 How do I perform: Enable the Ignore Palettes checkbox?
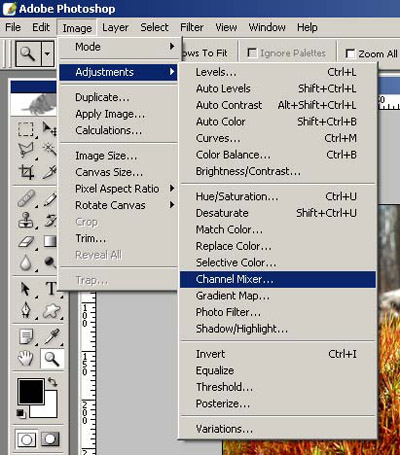click(252, 53)
